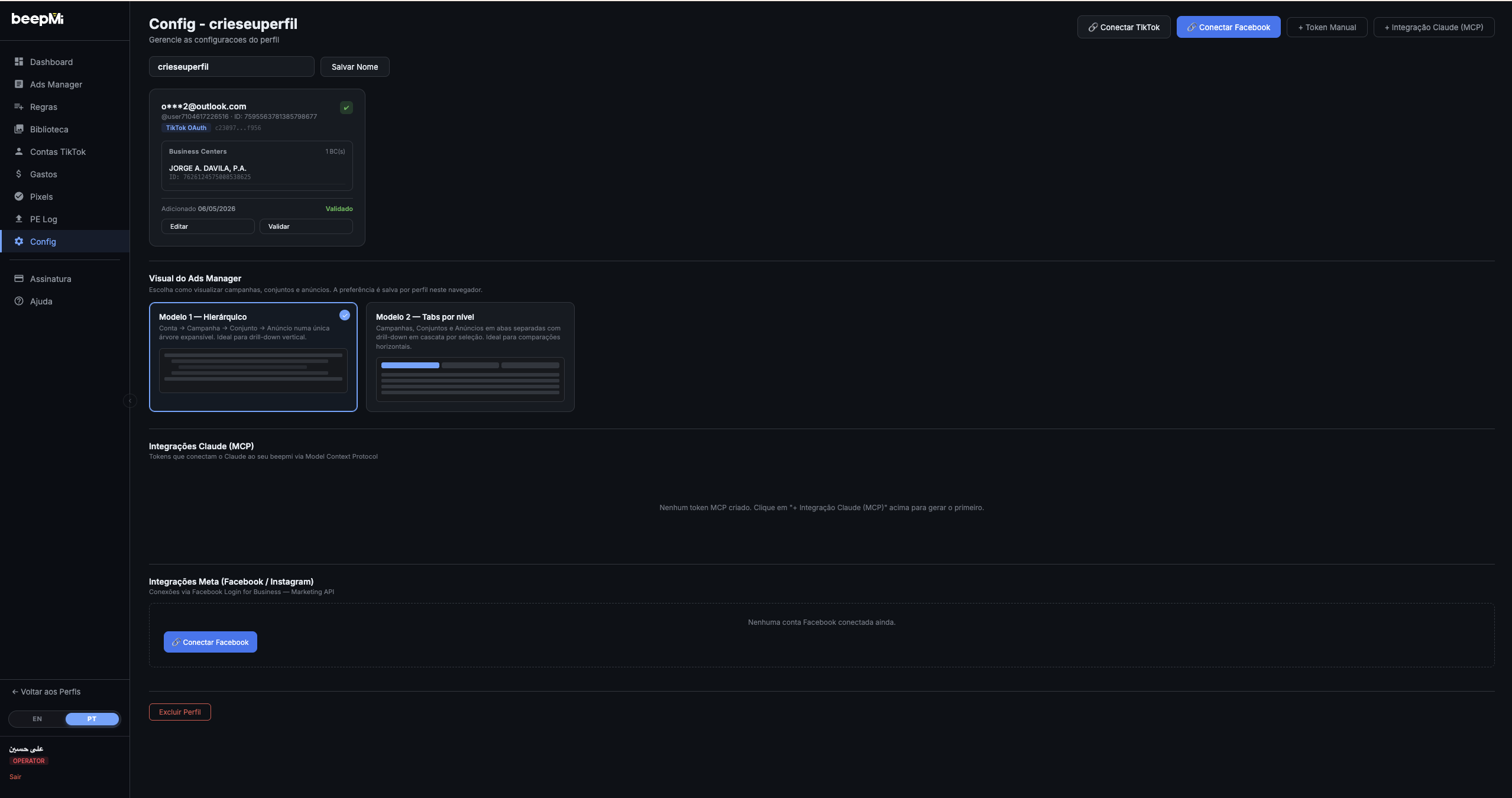Click the JORGE A. DAVILA, P.A. business center
Screen dimensions: 1512x798
[x=208, y=168]
